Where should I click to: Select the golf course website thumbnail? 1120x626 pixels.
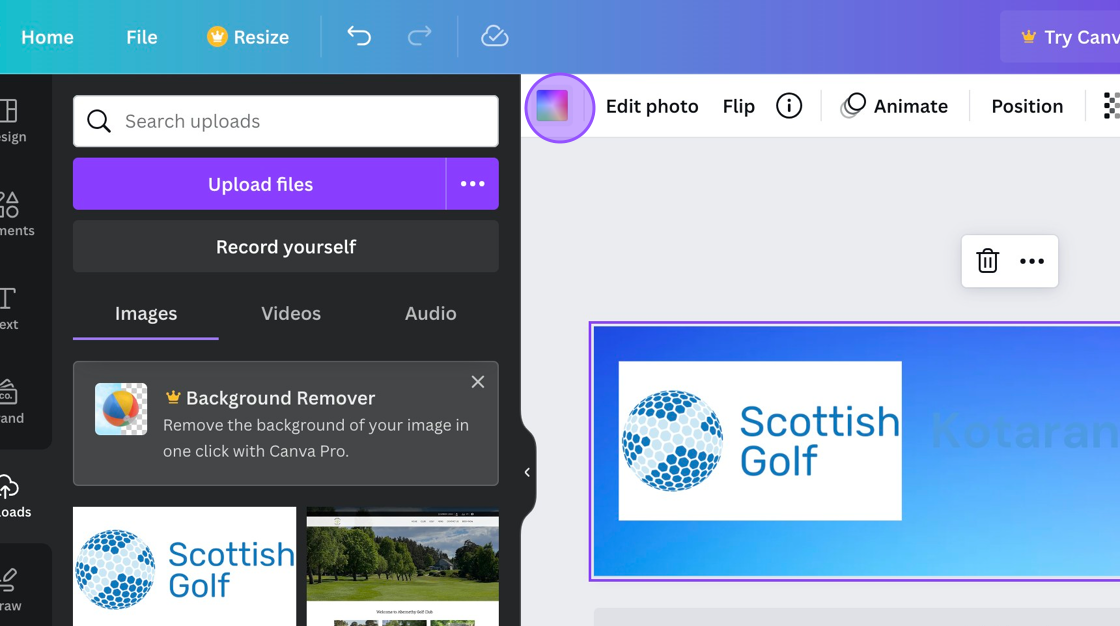tap(403, 566)
